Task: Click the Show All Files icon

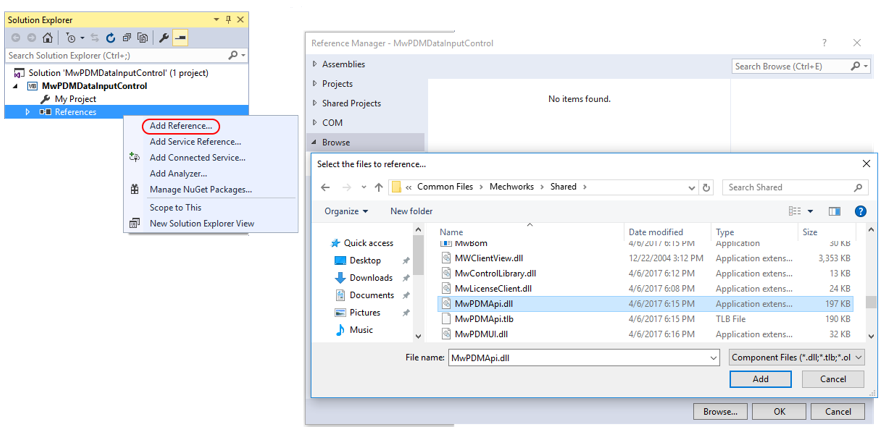Action: [x=143, y=38]
